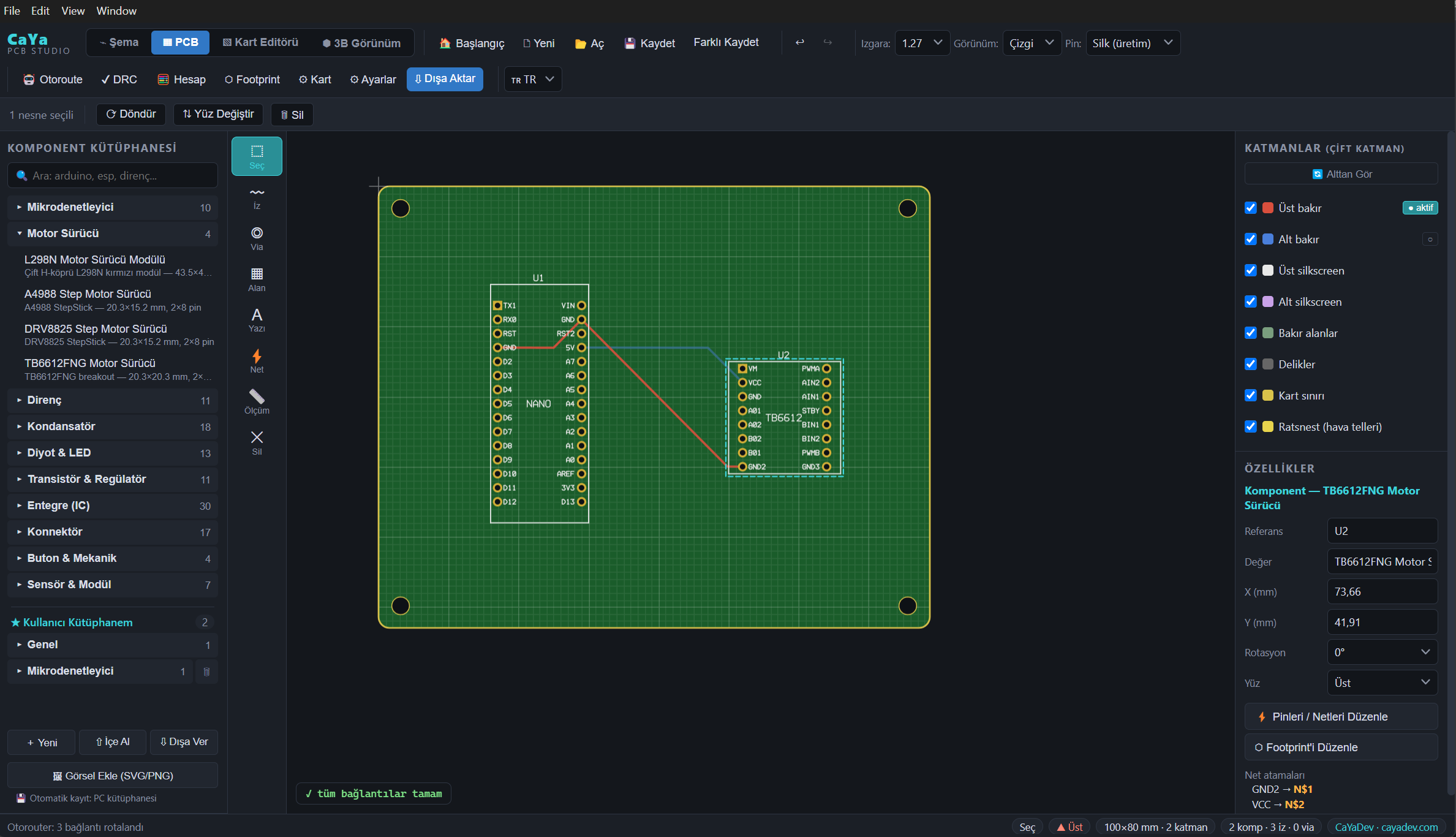
Task: Select the Sil delete tool in sidebar
Action: pos(257,443)
